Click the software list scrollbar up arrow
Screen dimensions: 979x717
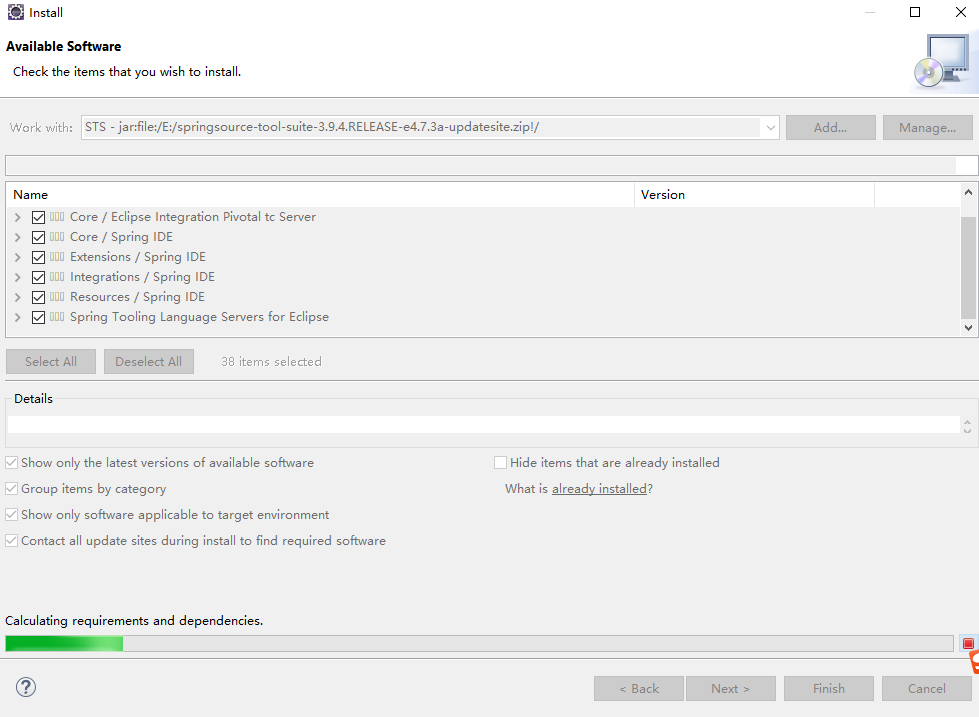[x=968, y=192]
